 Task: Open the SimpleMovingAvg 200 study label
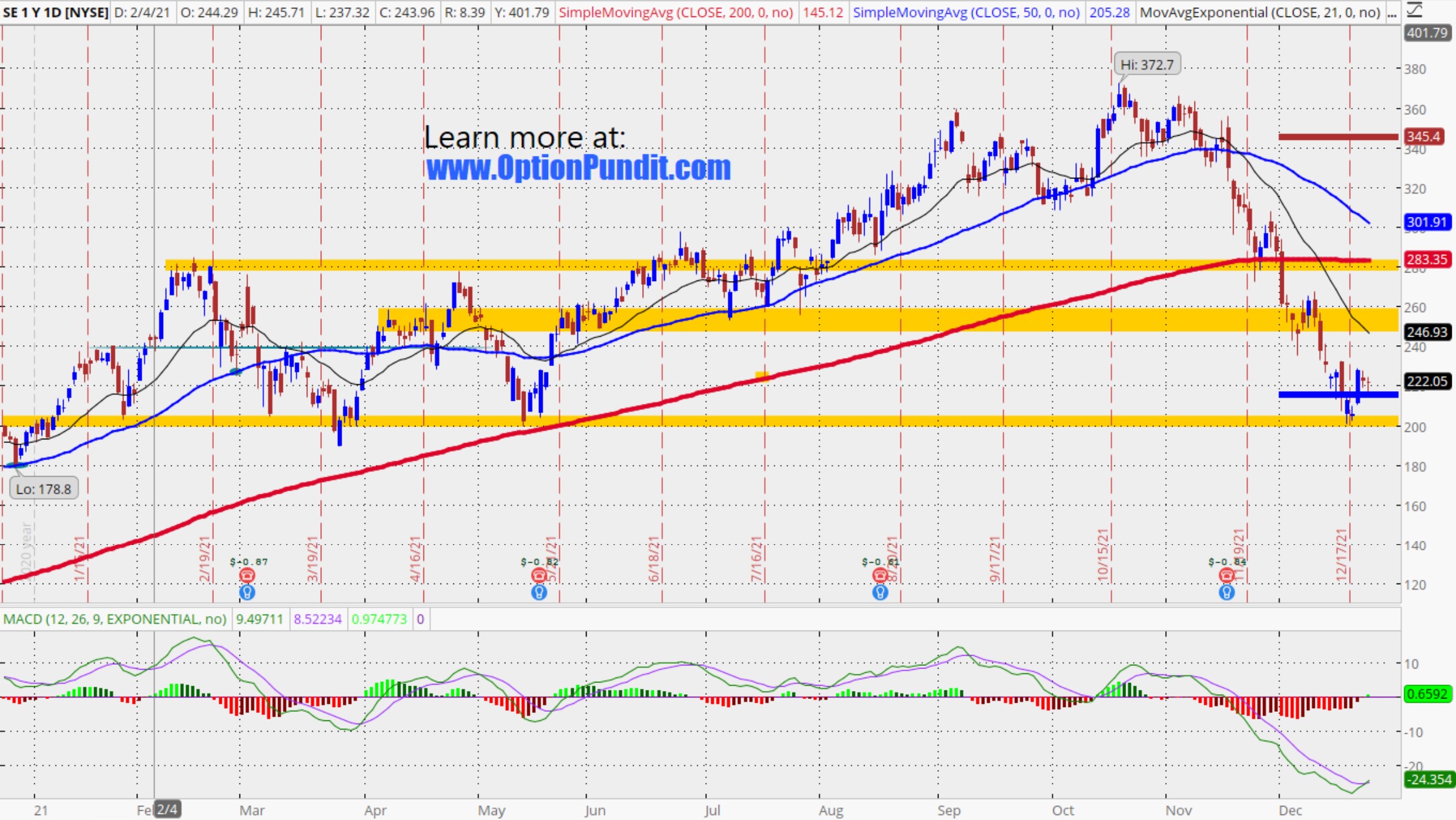676,12
